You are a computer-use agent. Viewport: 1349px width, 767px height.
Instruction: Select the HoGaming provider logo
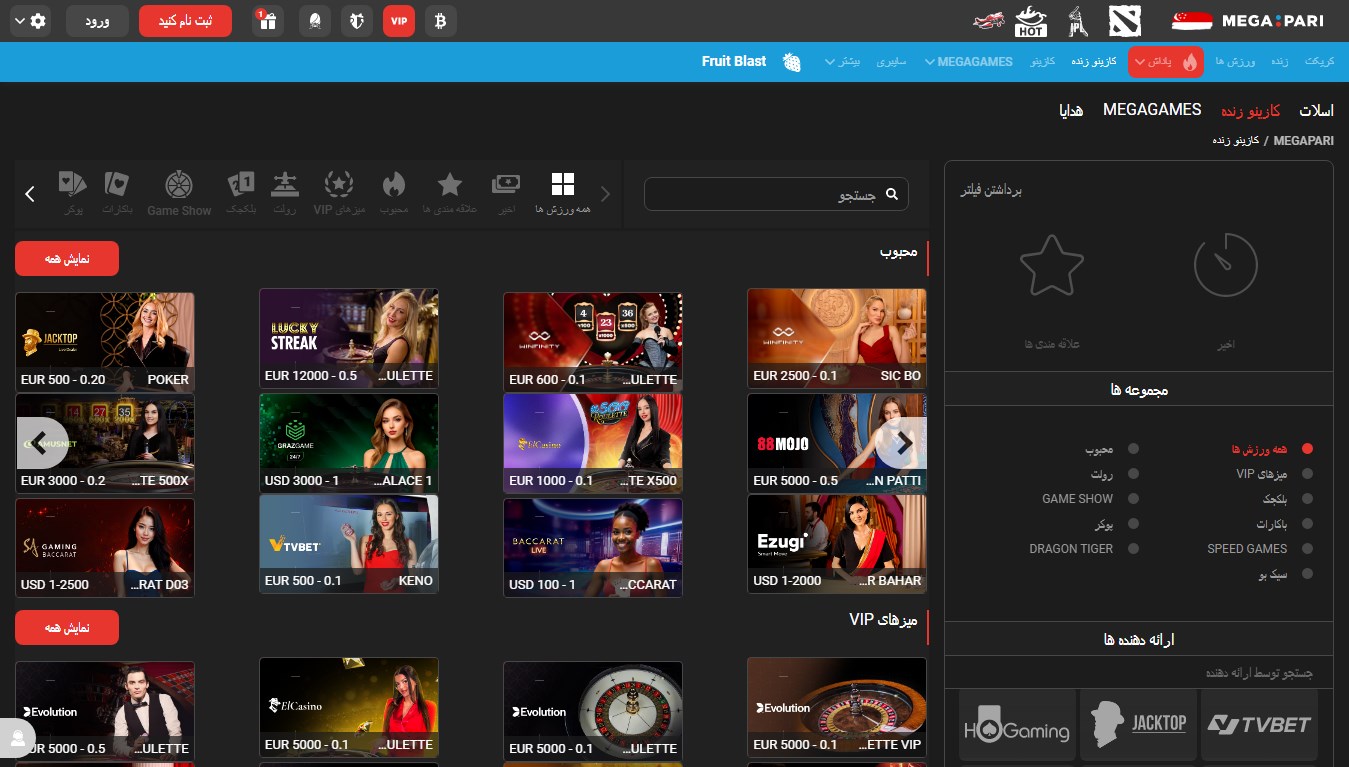point(1016,726)
